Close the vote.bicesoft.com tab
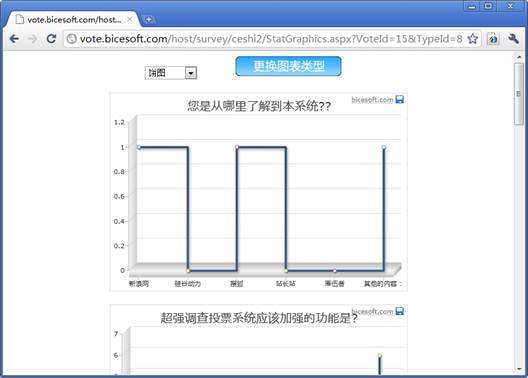528x378 pixels. tap(129, 20)
